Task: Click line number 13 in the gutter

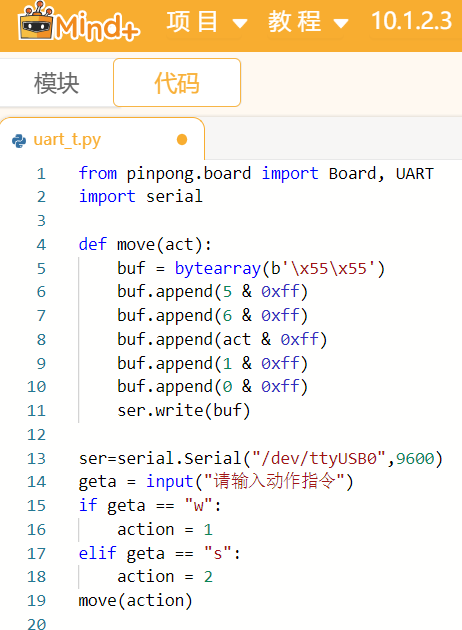Action: (37, 458)
